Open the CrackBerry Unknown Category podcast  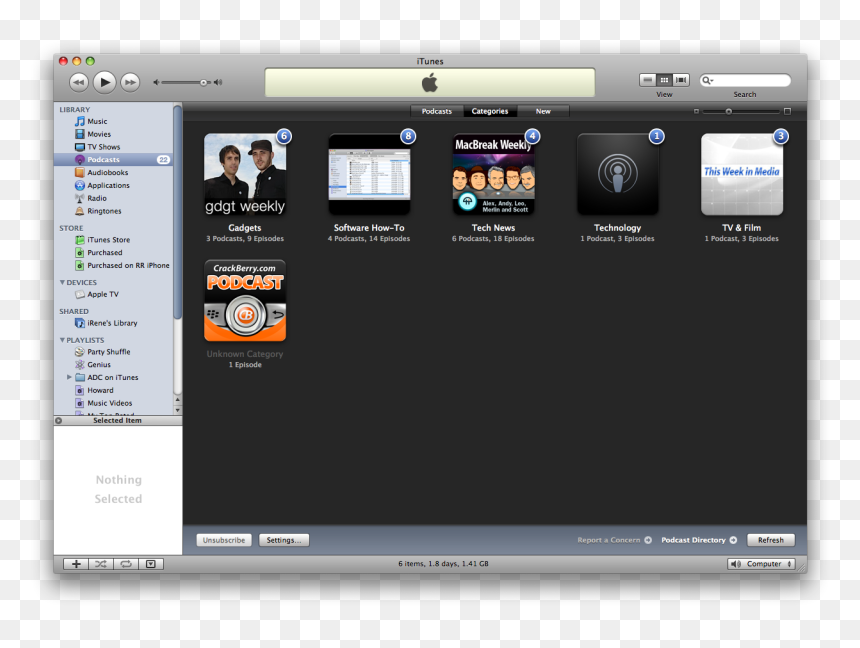245,301
